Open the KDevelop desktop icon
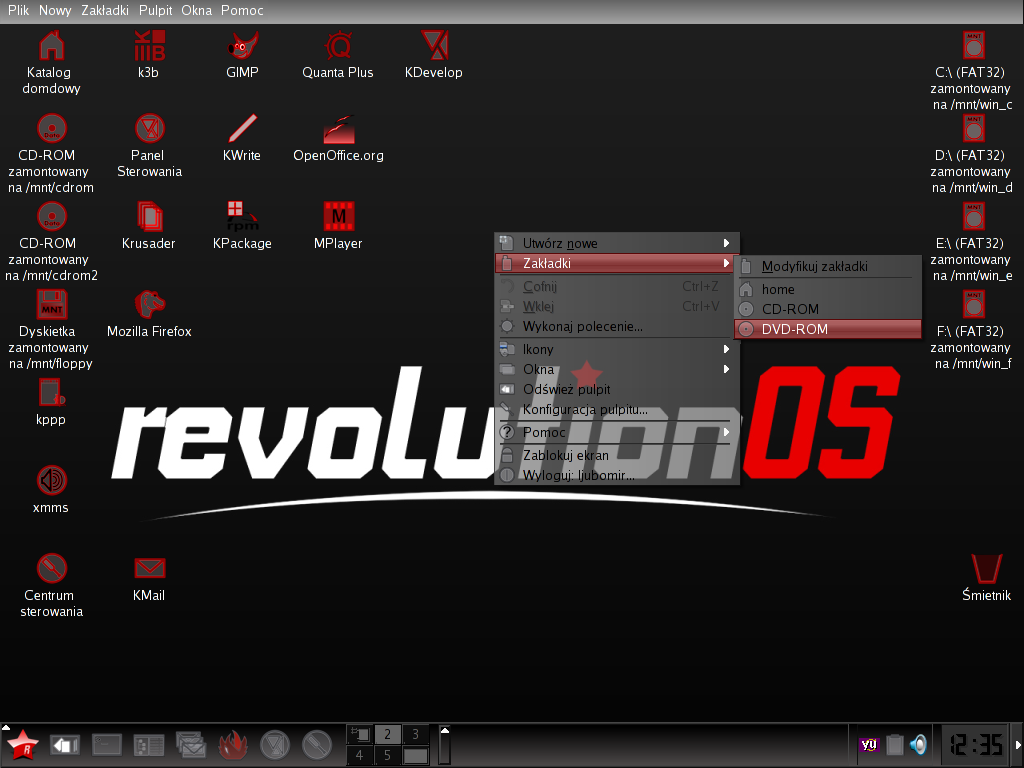The width and height of the screenshot is (1024, 768). click(434, 46)
